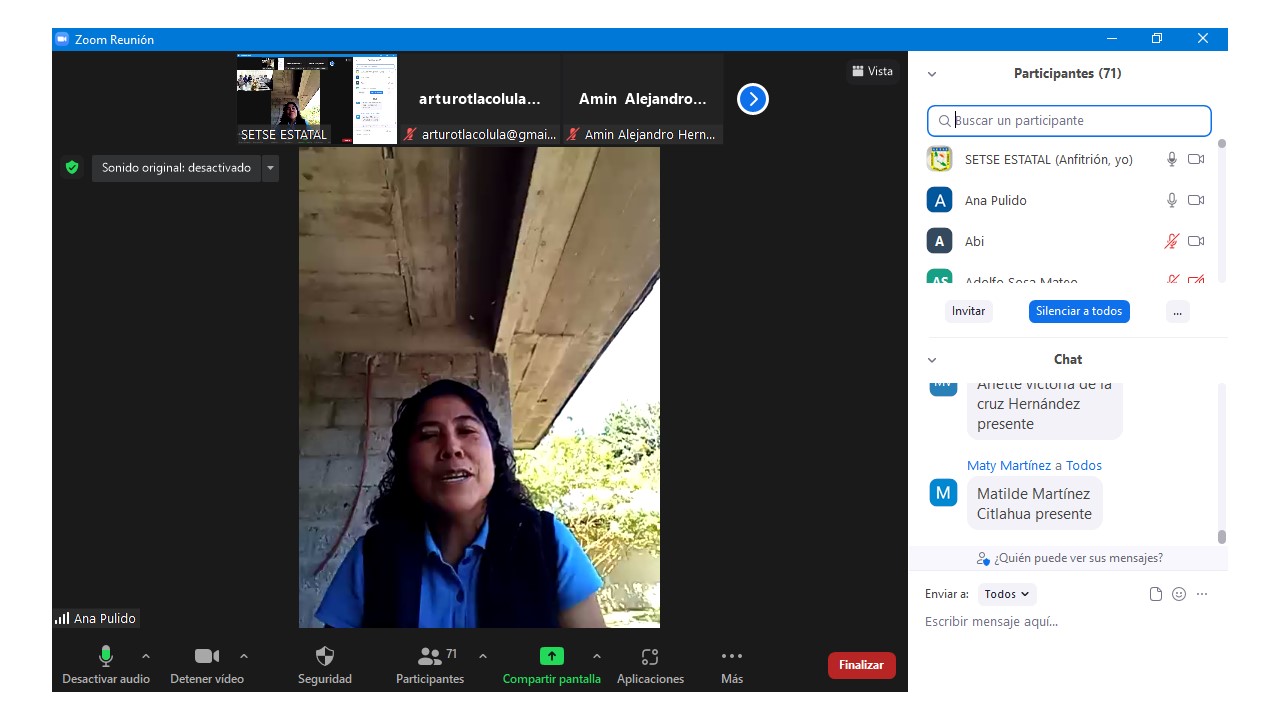The height and width of the screenshot is (720, 1280).
Task: Select message Matilde Martínez Citlahua presente
Action: pos(1035,503)
